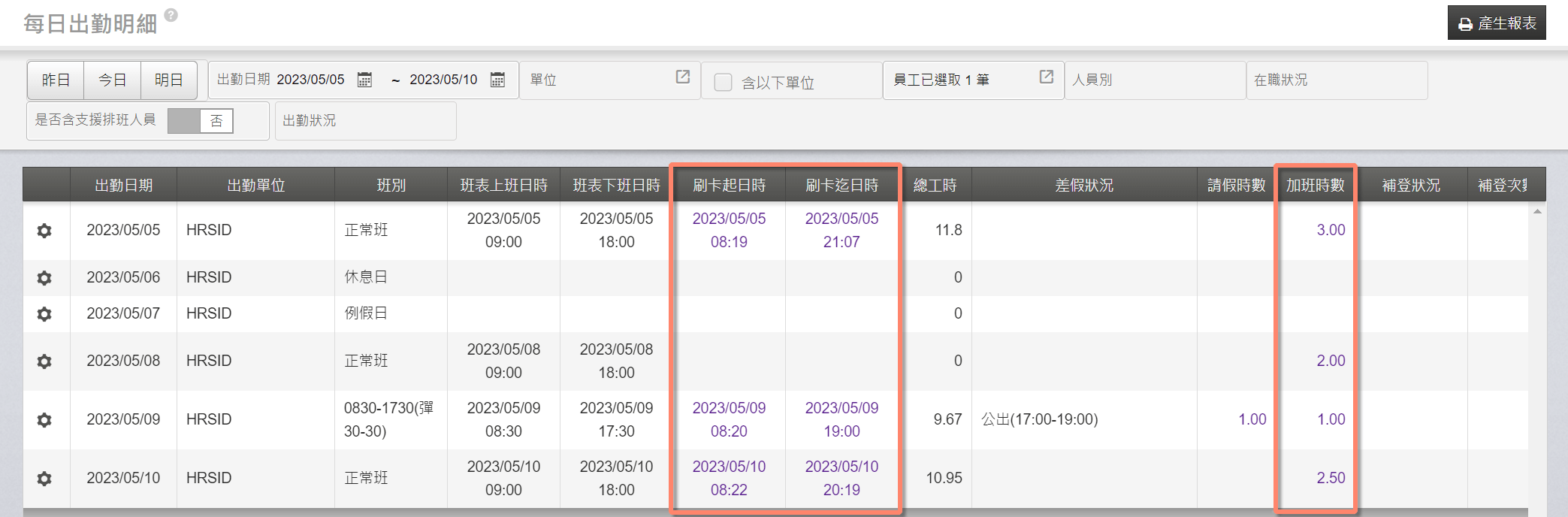Open the 單位 selection popup icon
Image resolution: width=1568 pixels, height=517 pixels.
[682, 77]
